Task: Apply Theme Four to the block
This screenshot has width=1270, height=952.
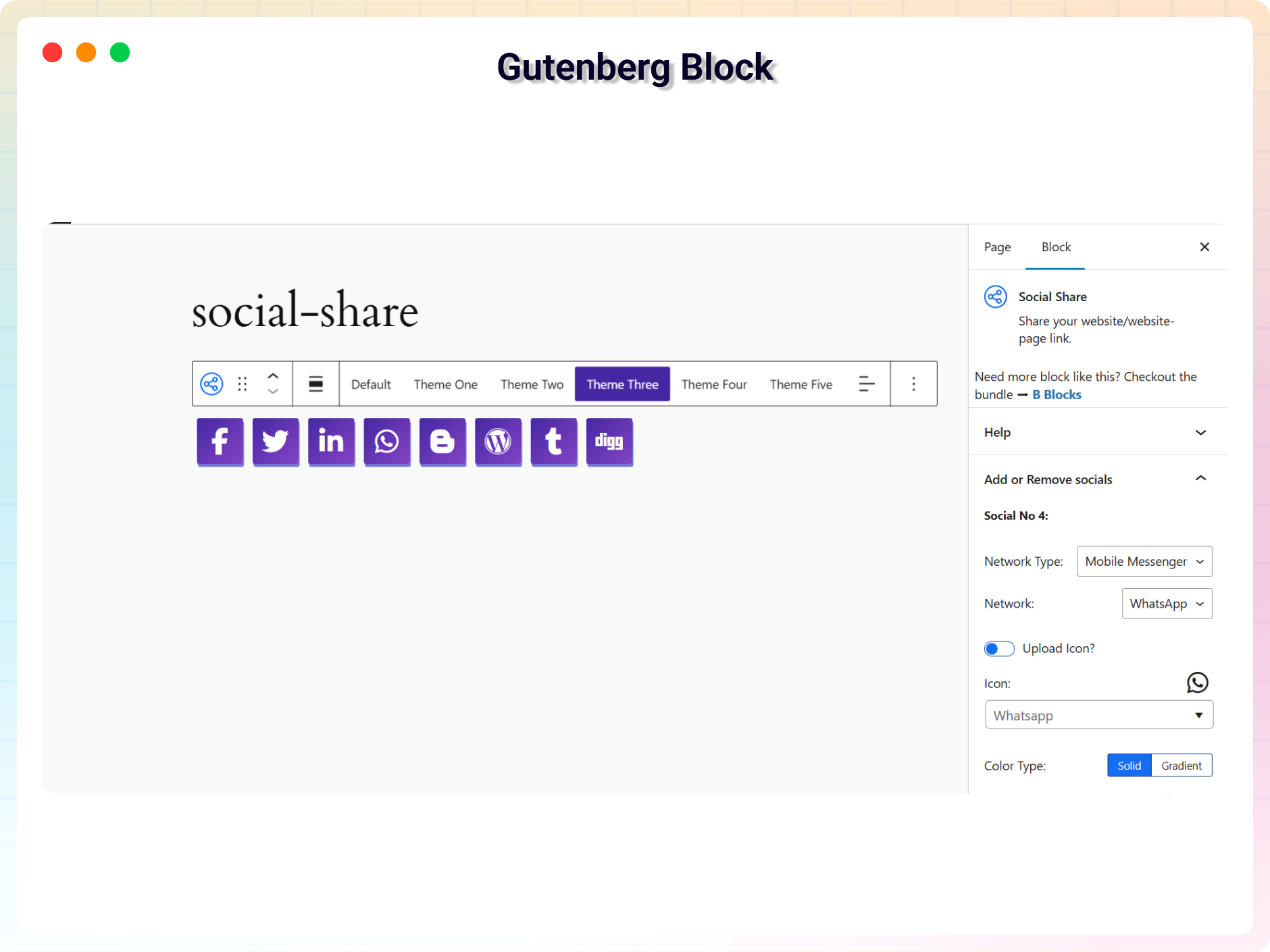Action: [713, 384]
